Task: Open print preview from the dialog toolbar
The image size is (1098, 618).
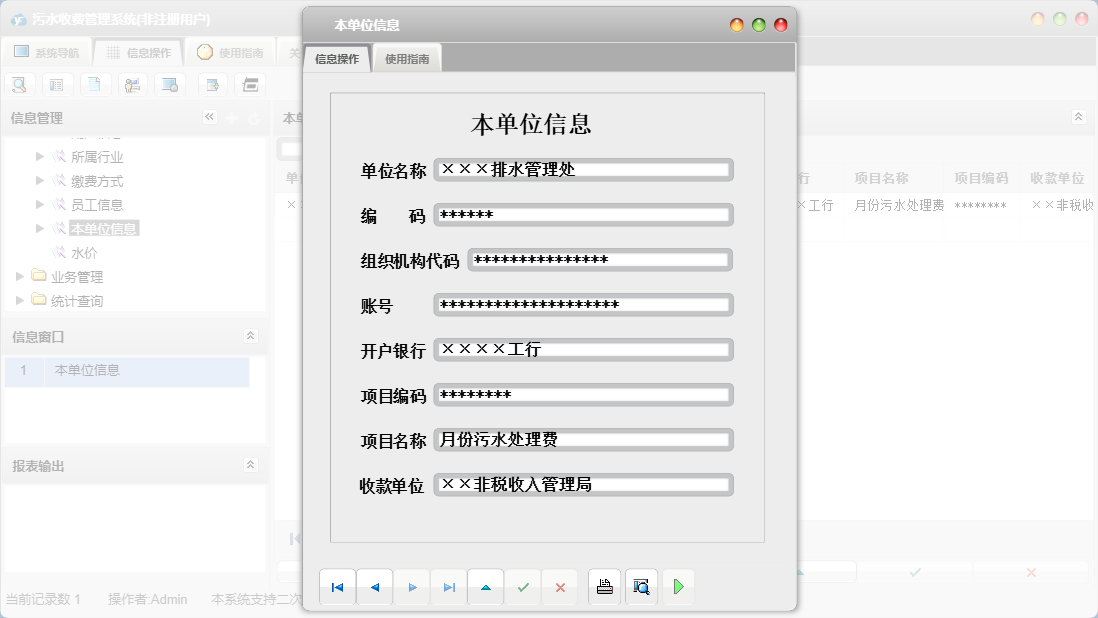Action: [641, 587]
